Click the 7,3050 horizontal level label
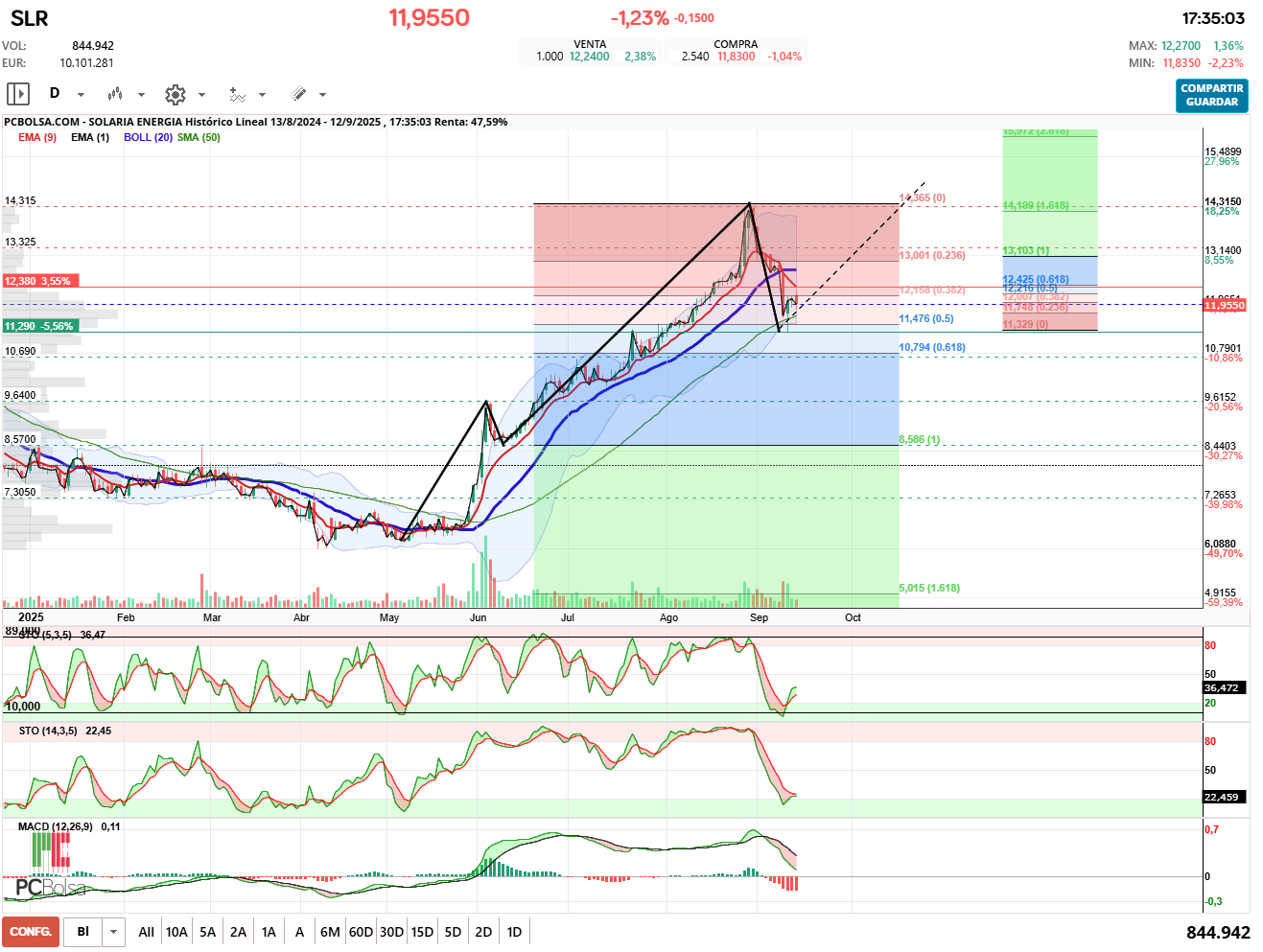Viewport: 1263px width, 952px height. tap(20, 492)
